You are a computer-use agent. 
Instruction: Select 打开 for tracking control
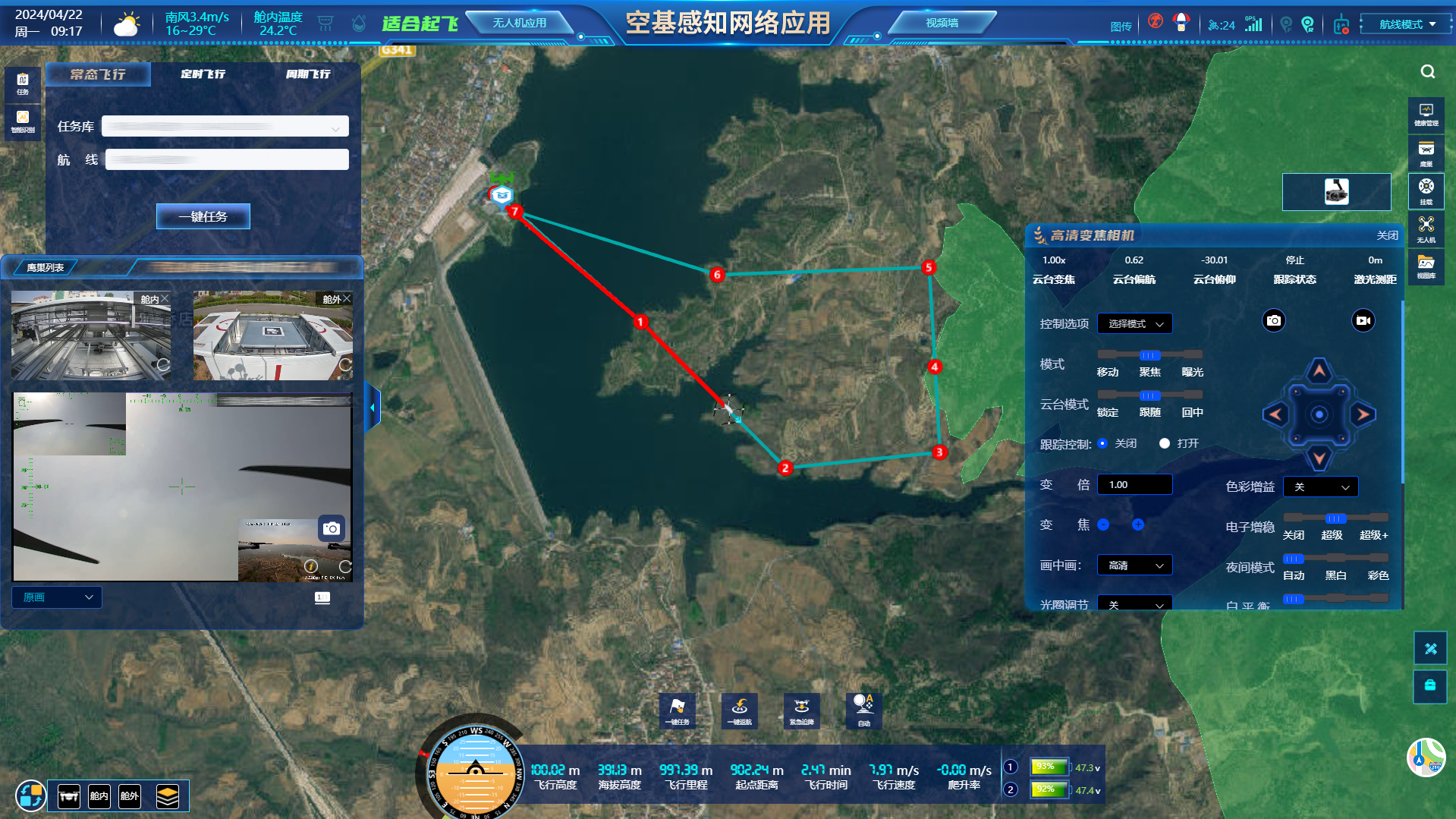[1165, 443]
